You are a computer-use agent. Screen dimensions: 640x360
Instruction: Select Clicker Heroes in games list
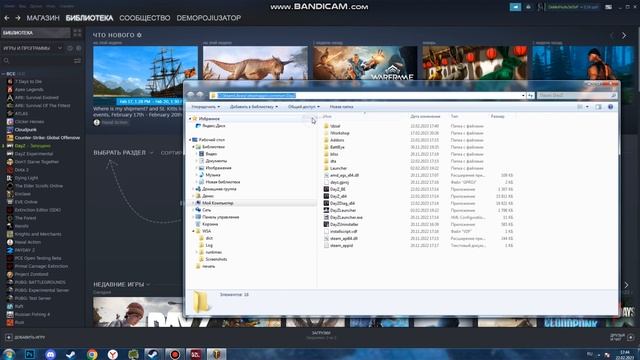[29, 122]
